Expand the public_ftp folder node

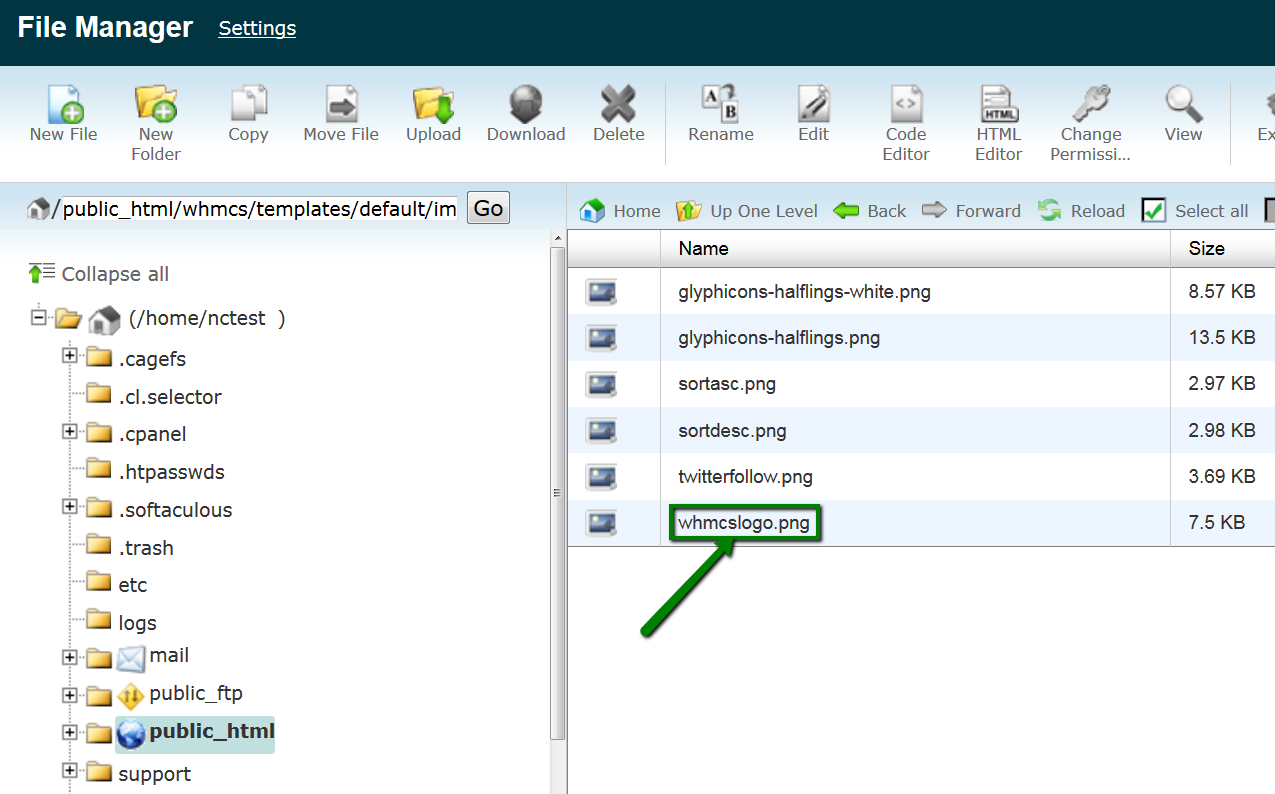pyautogui.click(x=69, y=695)
